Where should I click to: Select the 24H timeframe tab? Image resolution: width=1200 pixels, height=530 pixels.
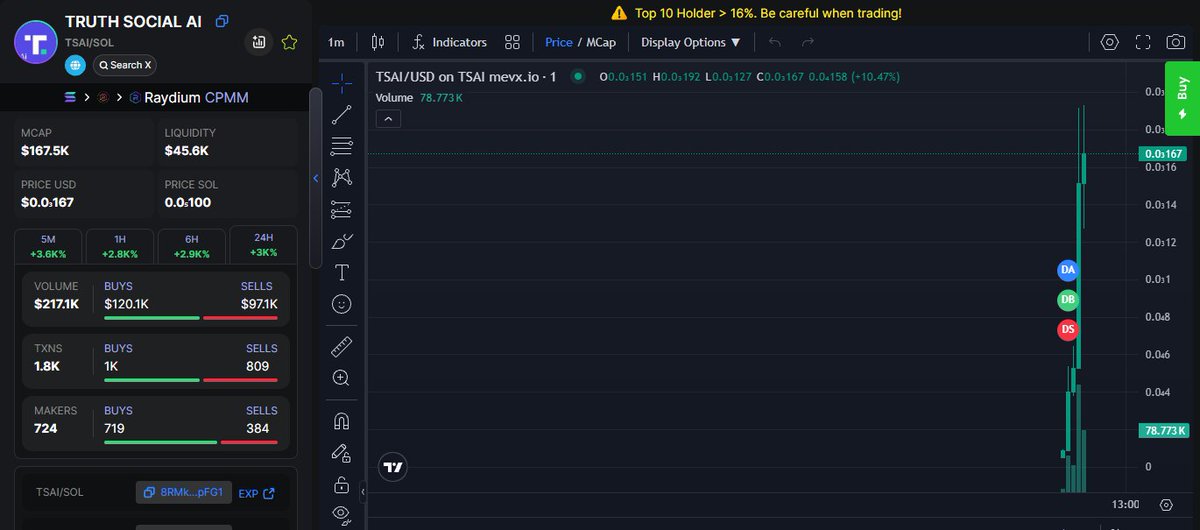[263, 244]
